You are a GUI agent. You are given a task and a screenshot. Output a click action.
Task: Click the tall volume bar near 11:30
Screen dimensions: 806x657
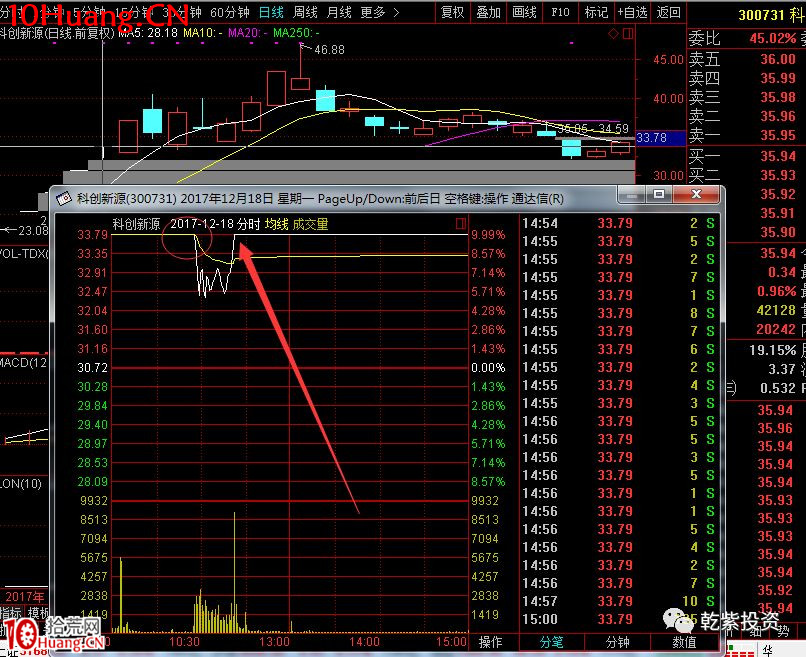click(234, 572)
